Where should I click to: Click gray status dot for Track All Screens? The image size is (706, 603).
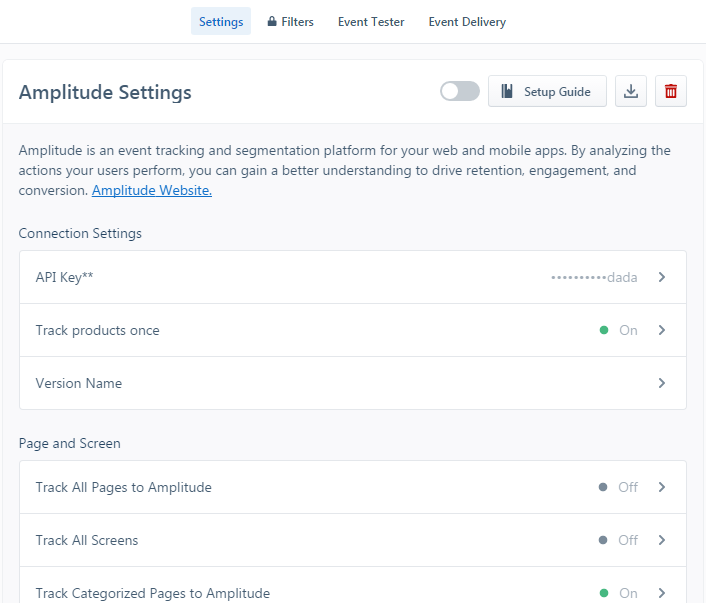pos(603,540)
